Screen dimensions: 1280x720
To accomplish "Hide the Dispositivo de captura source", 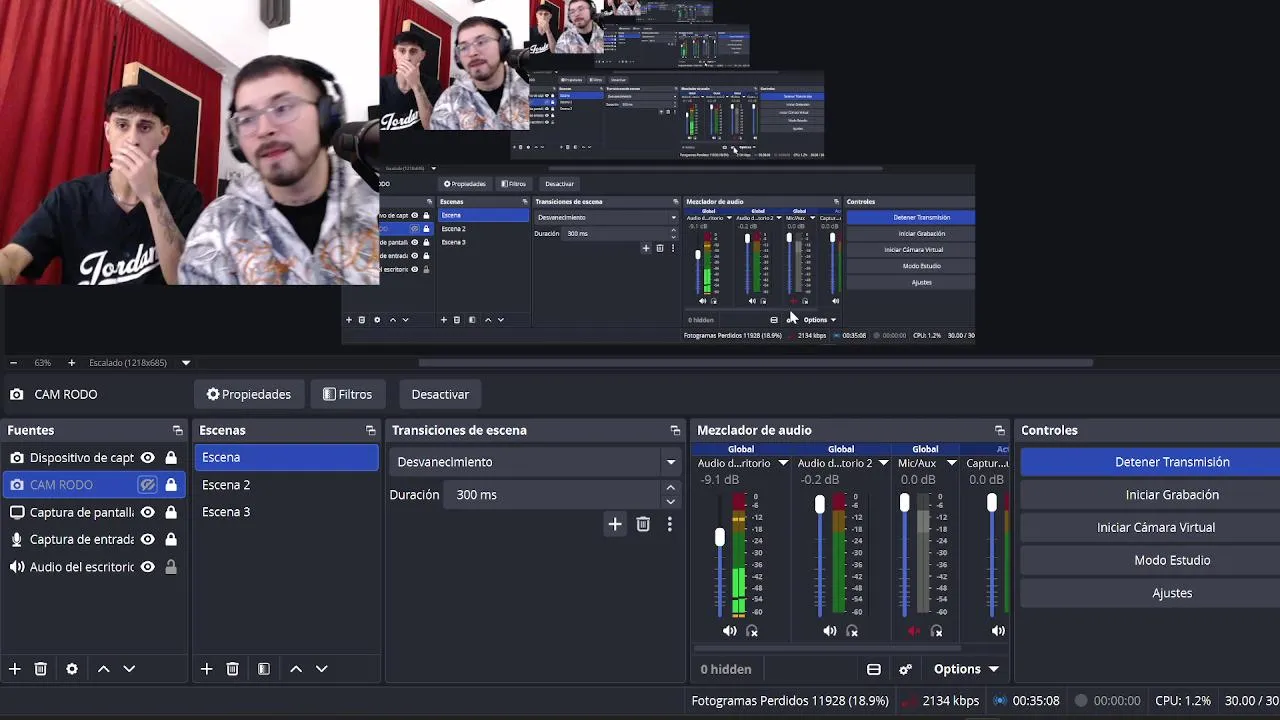I will [x=148, y=458].
